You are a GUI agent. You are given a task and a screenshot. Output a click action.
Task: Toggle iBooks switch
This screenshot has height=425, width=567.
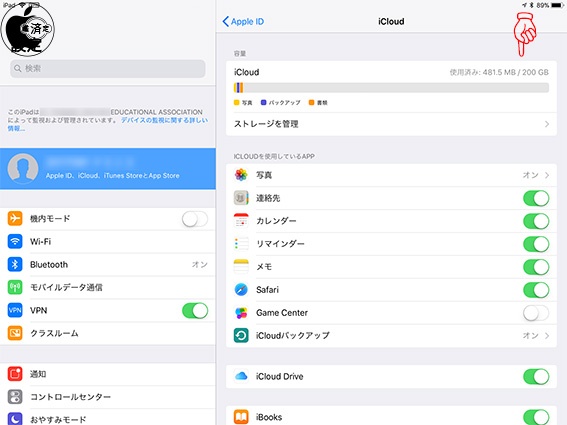(536, 417)
